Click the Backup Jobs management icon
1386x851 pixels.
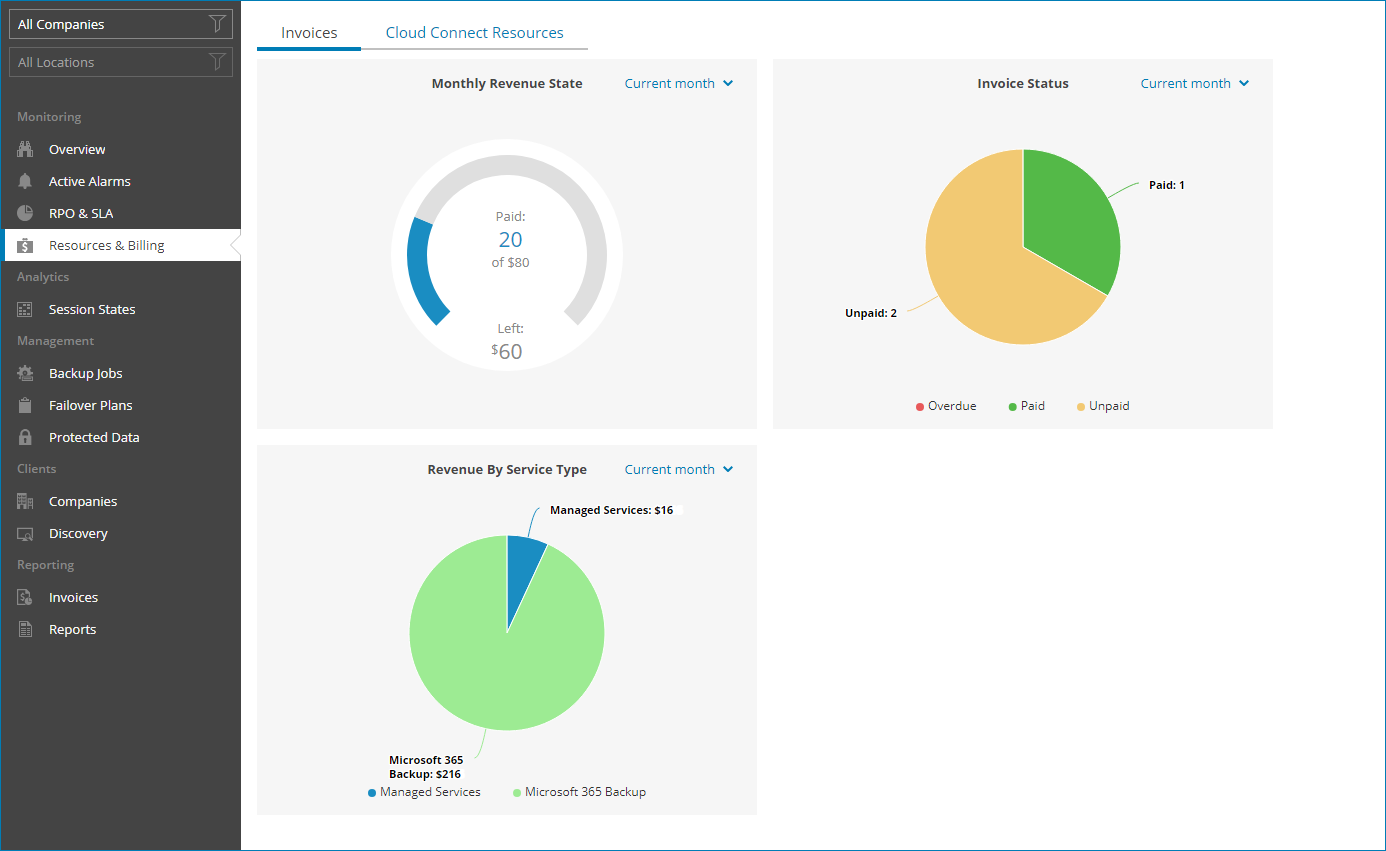[25, 372]
